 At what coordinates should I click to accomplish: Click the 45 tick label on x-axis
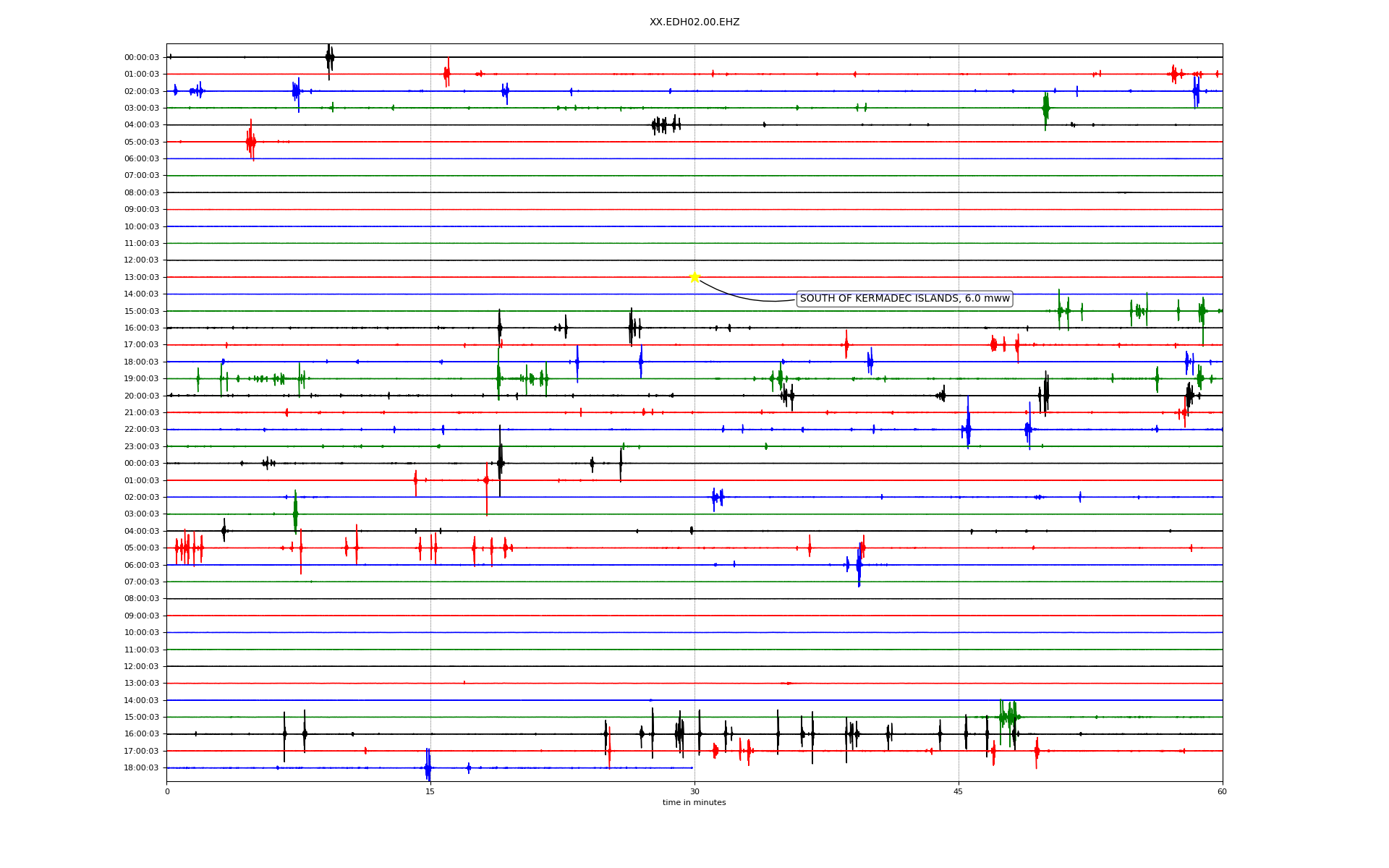(959, 792)
